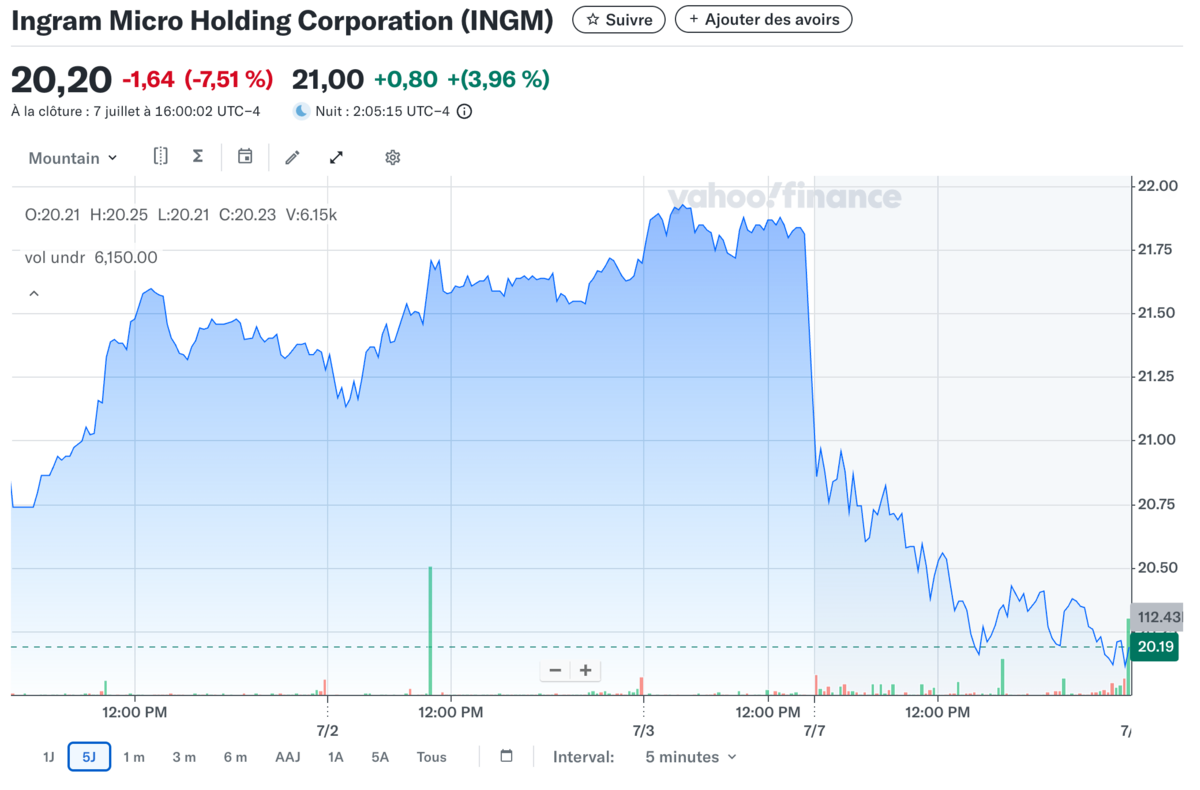Select the pencil drawing tool
Screen dimensions: 1200x790
(x=292, y=157)
